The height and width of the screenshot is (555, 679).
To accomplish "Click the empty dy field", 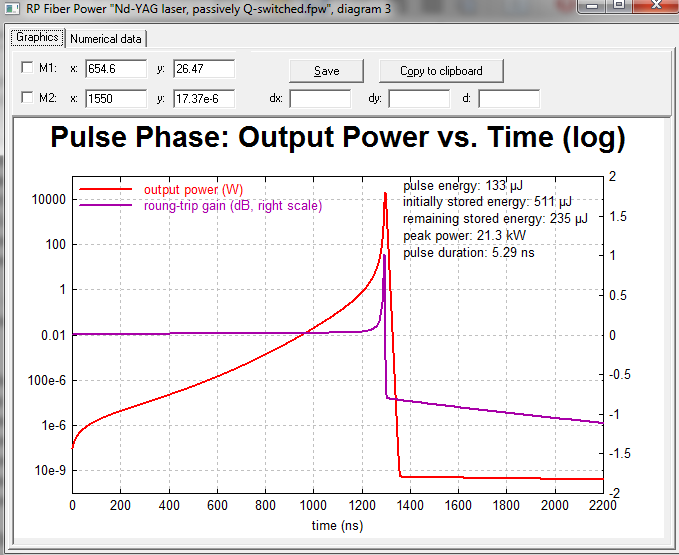I will tap(419, 99).
